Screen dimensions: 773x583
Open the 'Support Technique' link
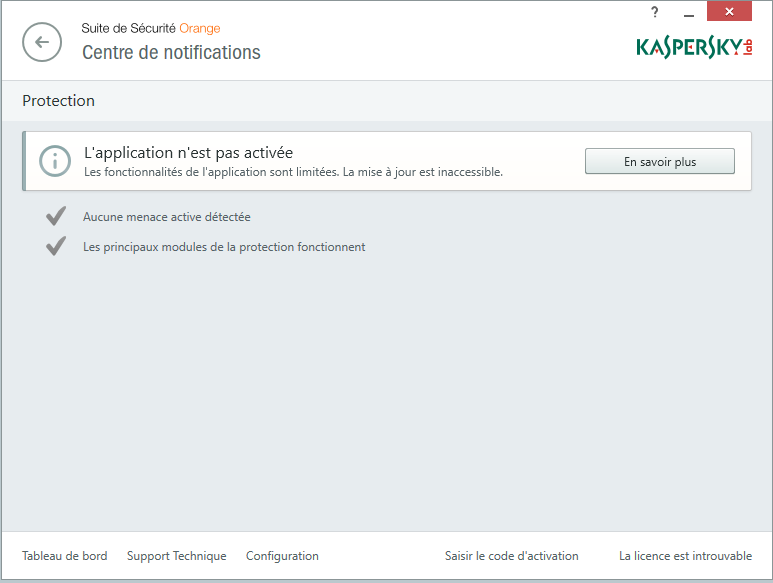click(176, 556)
